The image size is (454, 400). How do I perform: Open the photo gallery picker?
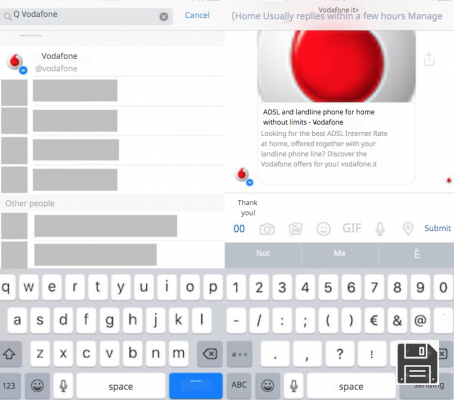[295, 229]
